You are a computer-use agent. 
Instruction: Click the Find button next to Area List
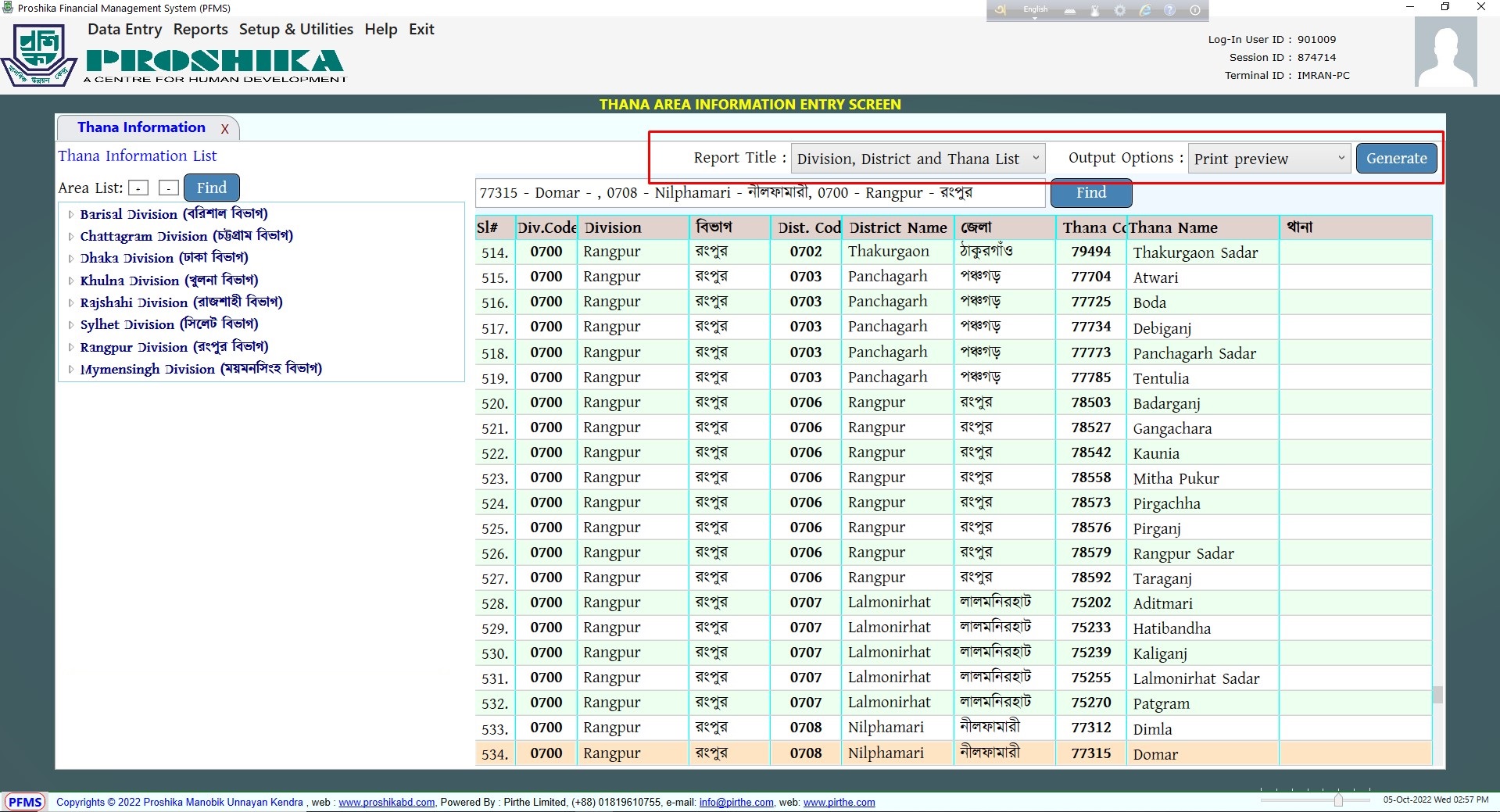pos(212,188)
